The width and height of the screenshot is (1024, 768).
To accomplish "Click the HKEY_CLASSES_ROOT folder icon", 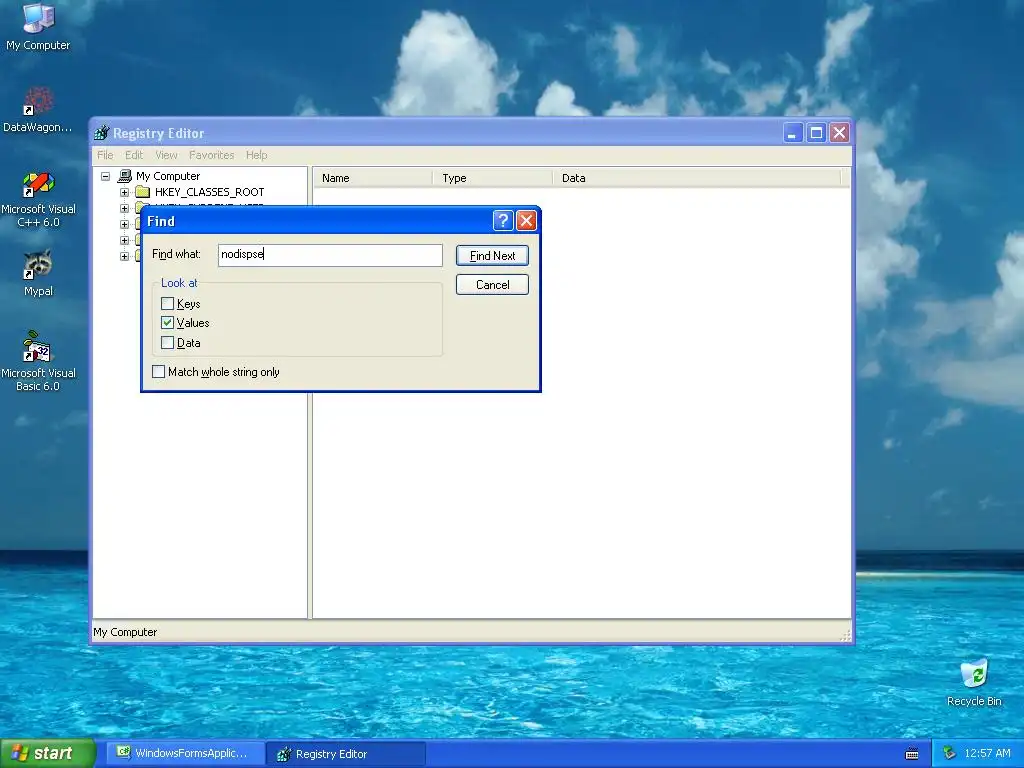I will [x=143, y=192].
